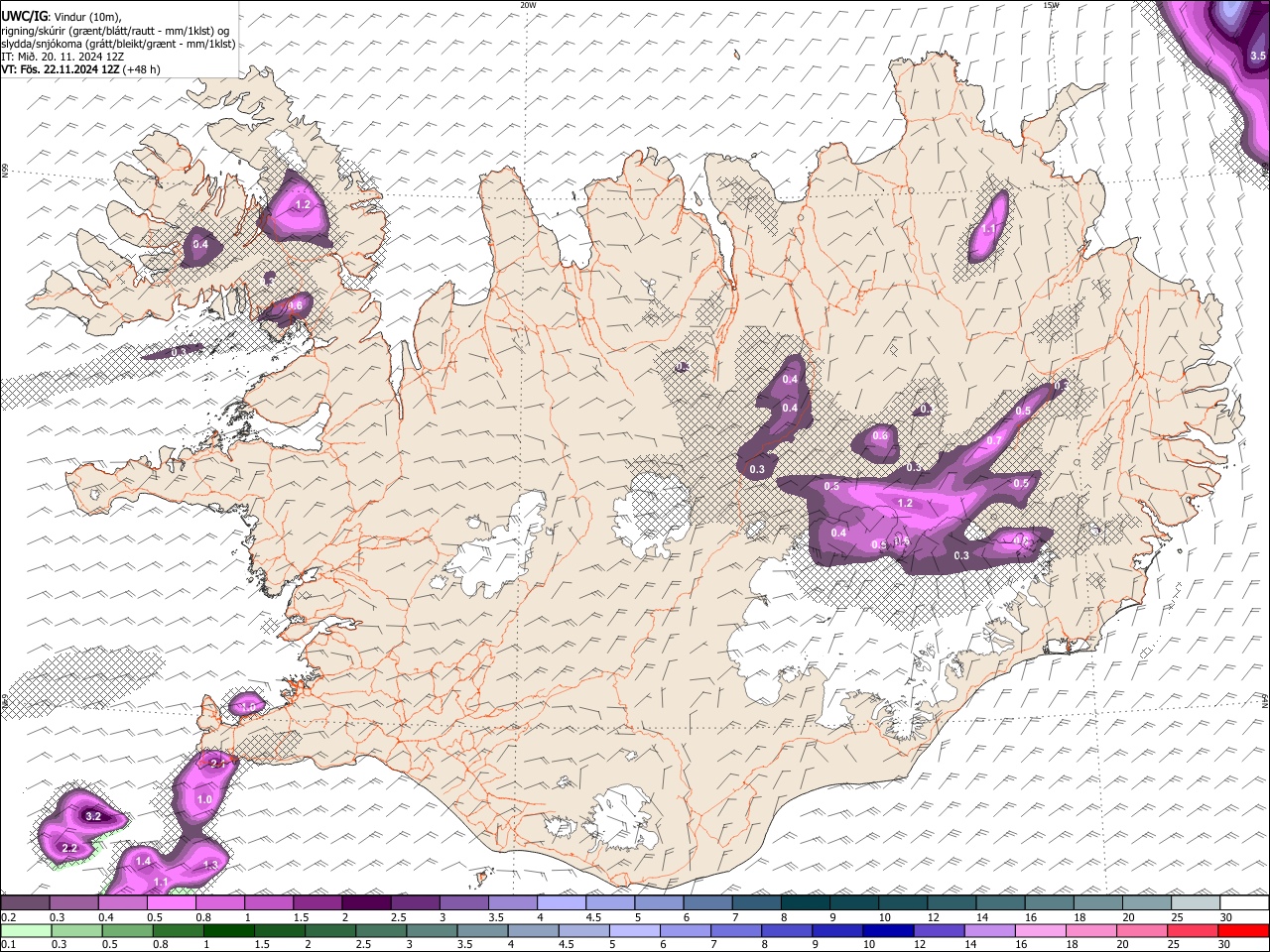1270x952 pixels.
Task: Click the 1.3 precipitation value label
Action: click(x=210, y=865)
